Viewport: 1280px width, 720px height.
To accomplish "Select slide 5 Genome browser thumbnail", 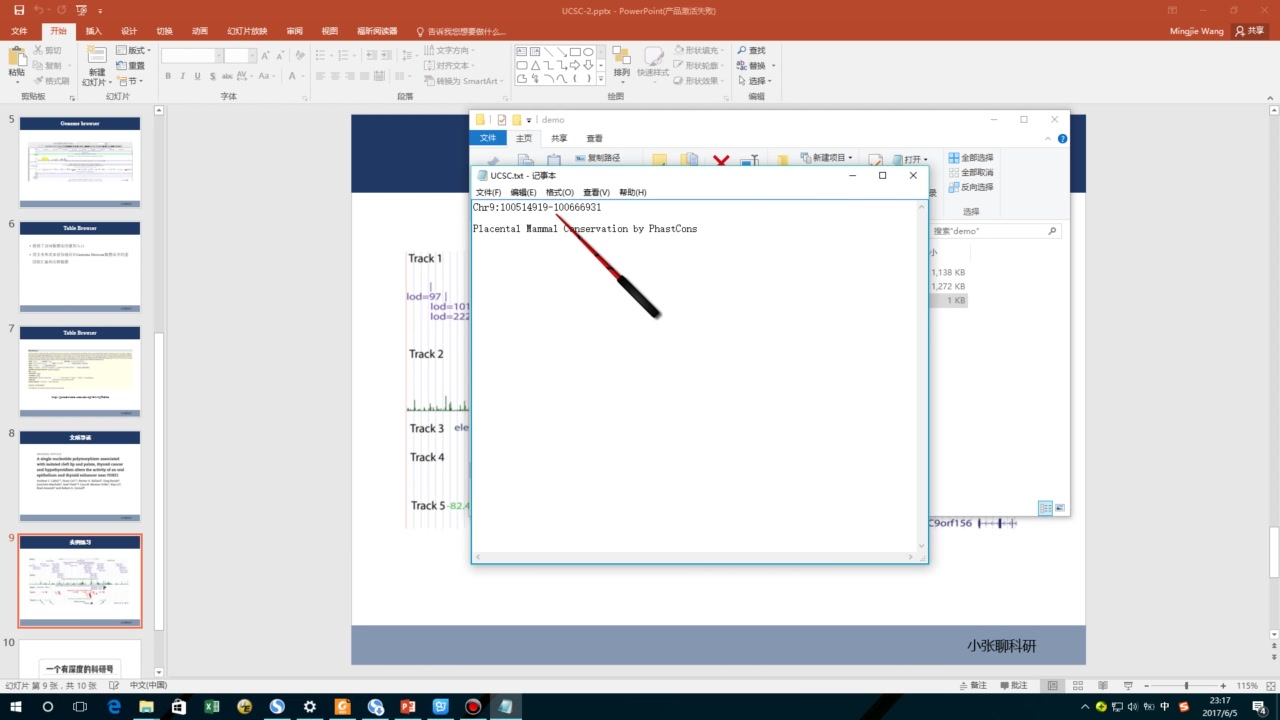I will tap(80, 161).
